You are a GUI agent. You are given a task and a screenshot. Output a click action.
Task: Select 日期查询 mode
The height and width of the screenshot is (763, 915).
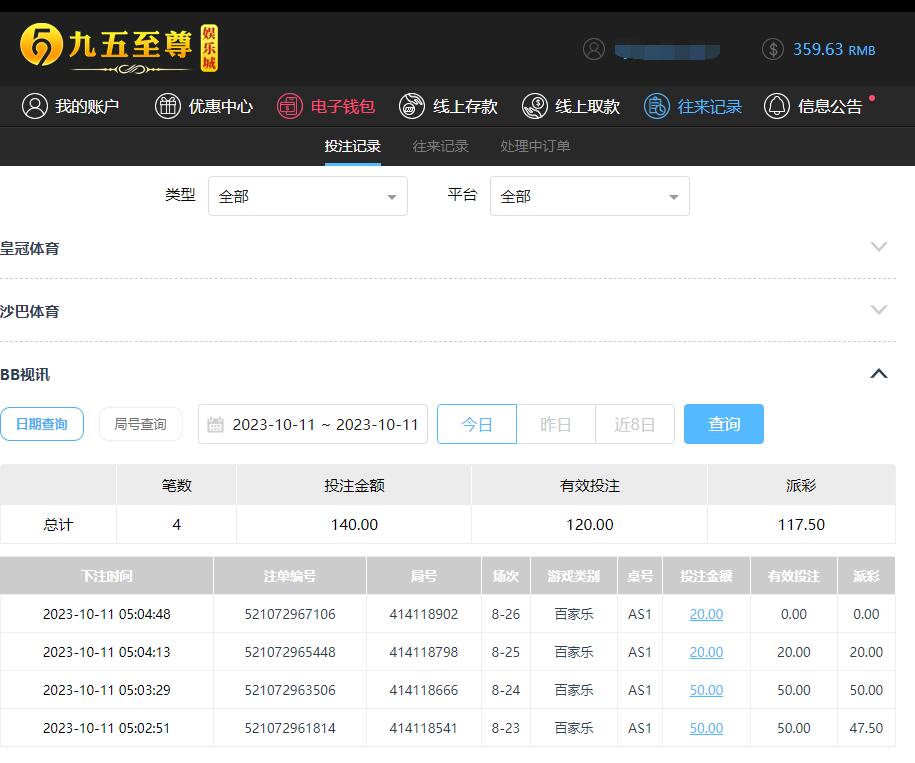[x=42, y=424]
